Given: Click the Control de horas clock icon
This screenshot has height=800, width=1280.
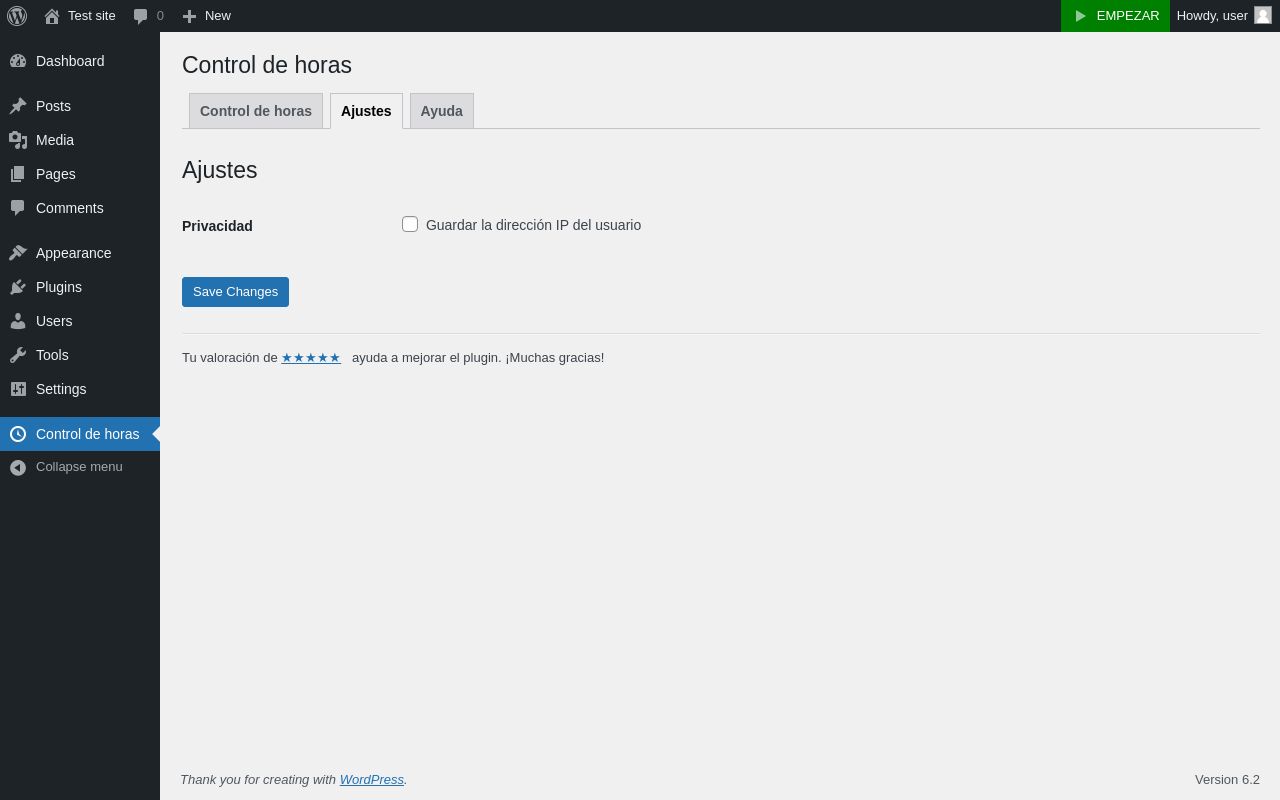Looking at the screenshot, I should click(18, 434).
